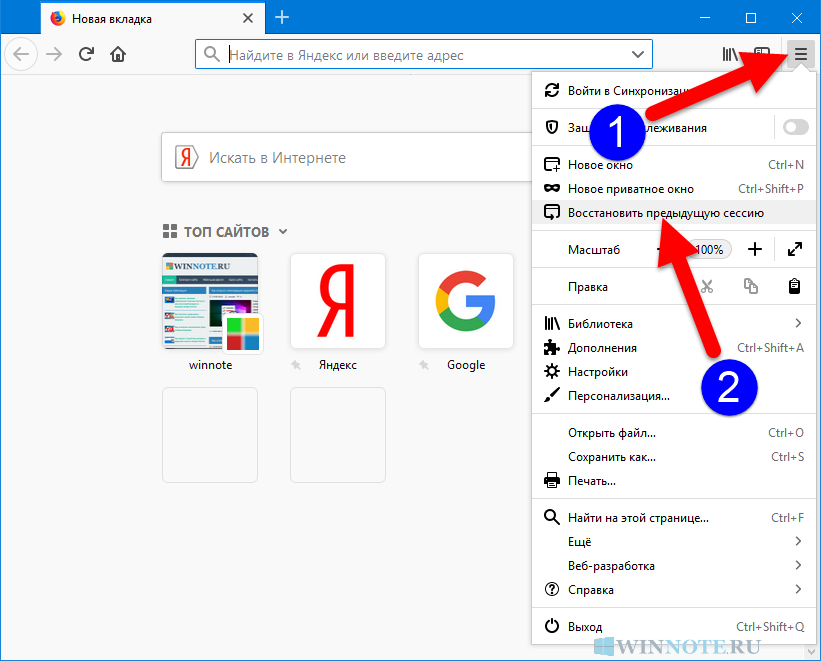Click the Cut scissors icon

pos(707,287)
